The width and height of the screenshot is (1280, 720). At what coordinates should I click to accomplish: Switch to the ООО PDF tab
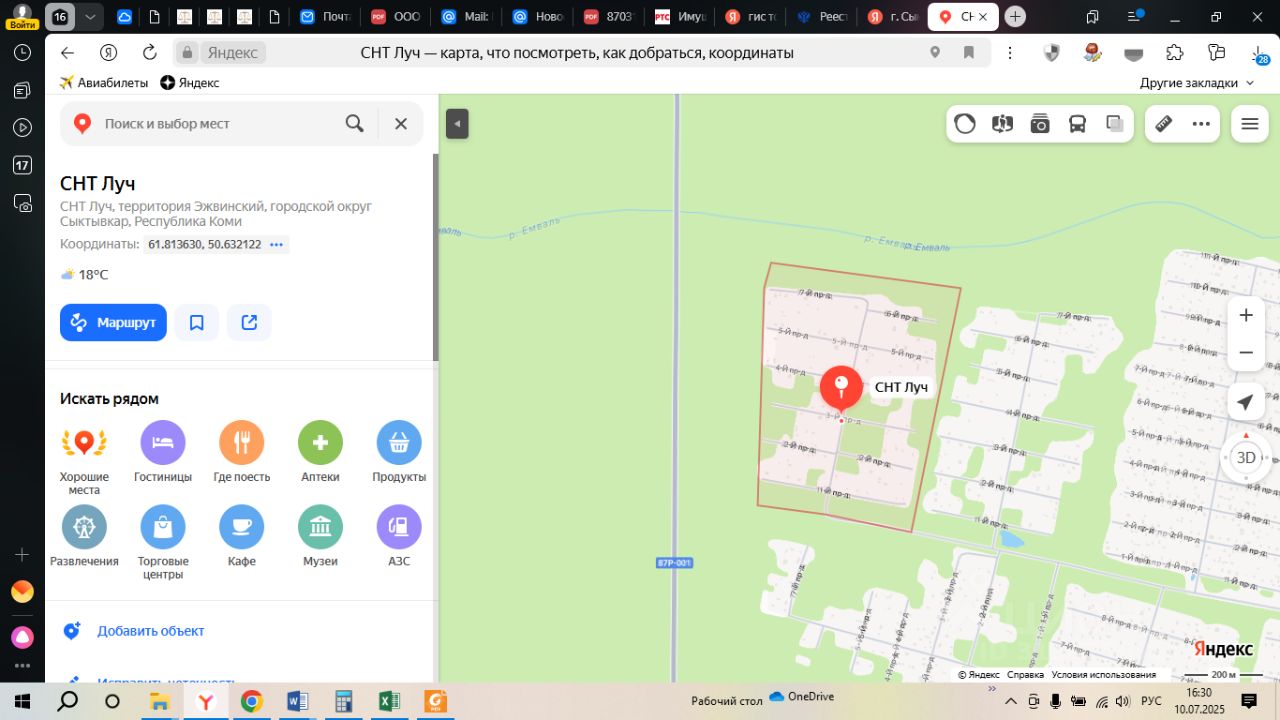click(x=395, y=17)
